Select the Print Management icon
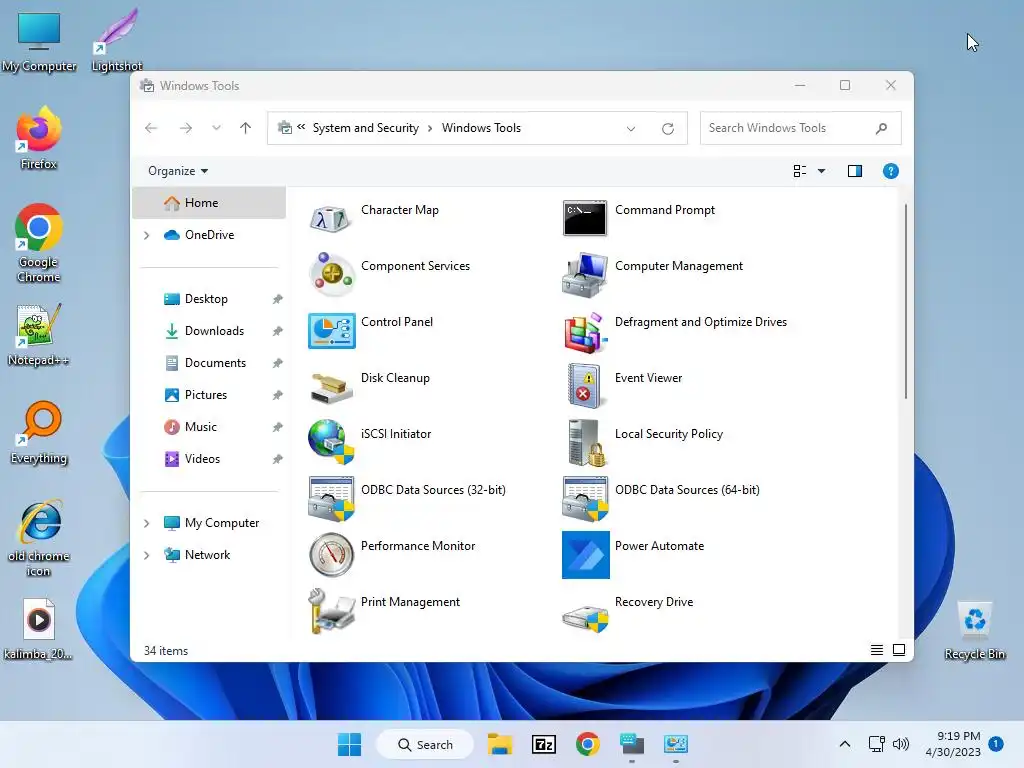 (331, 611)
